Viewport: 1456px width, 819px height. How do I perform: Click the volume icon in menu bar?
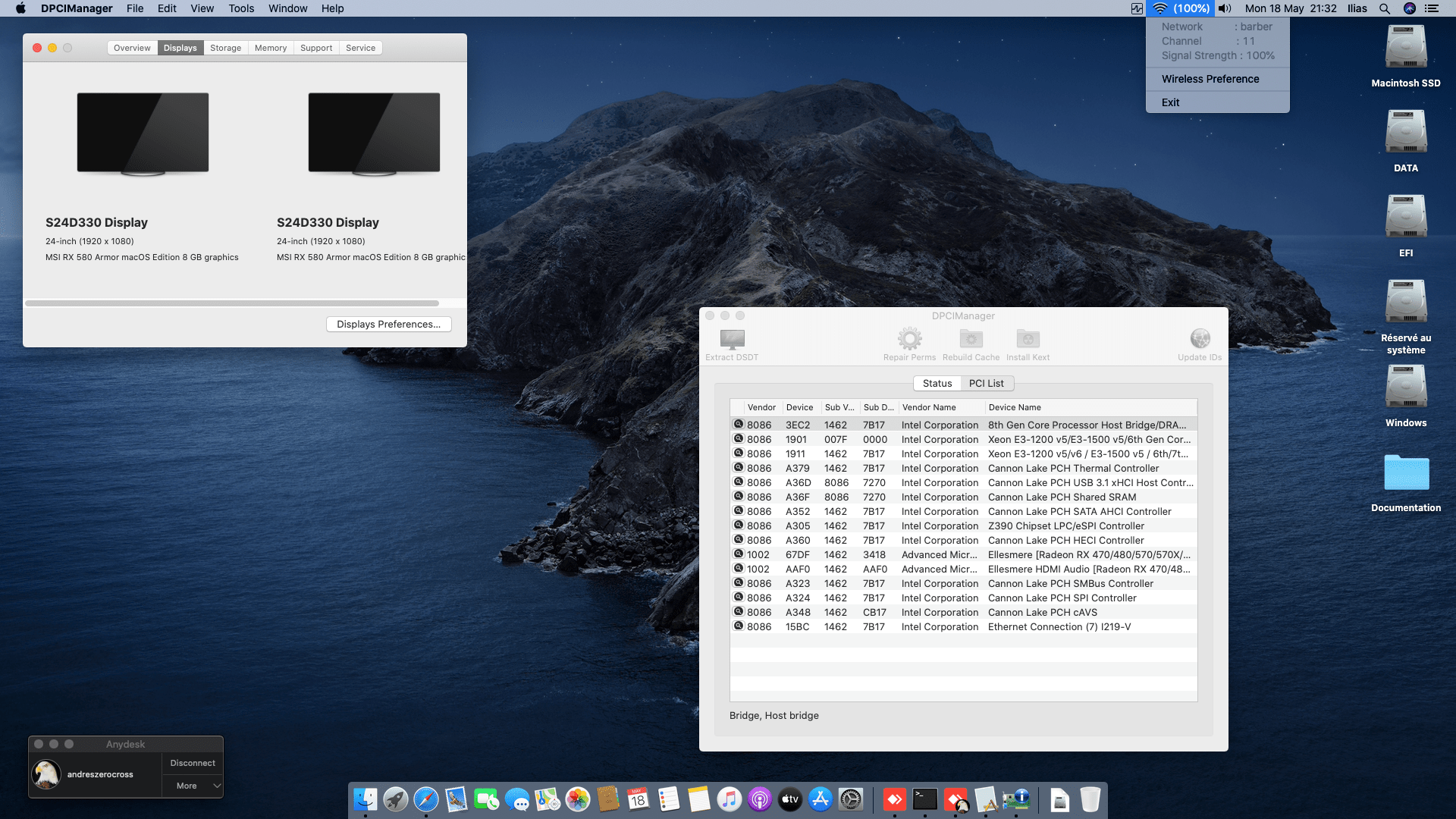pos(1225,8)
